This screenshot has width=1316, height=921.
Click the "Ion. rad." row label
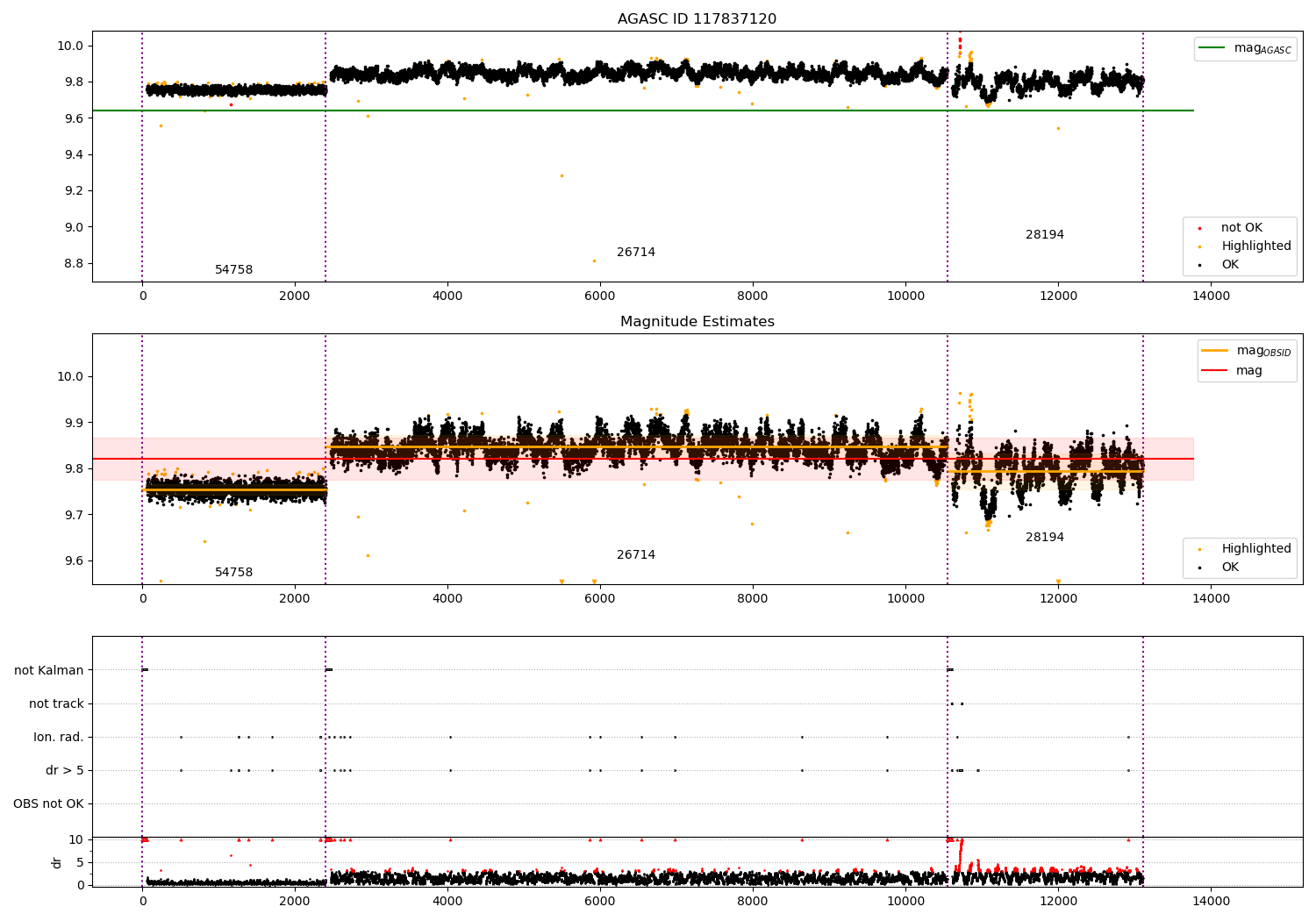[x=59, y=738]
